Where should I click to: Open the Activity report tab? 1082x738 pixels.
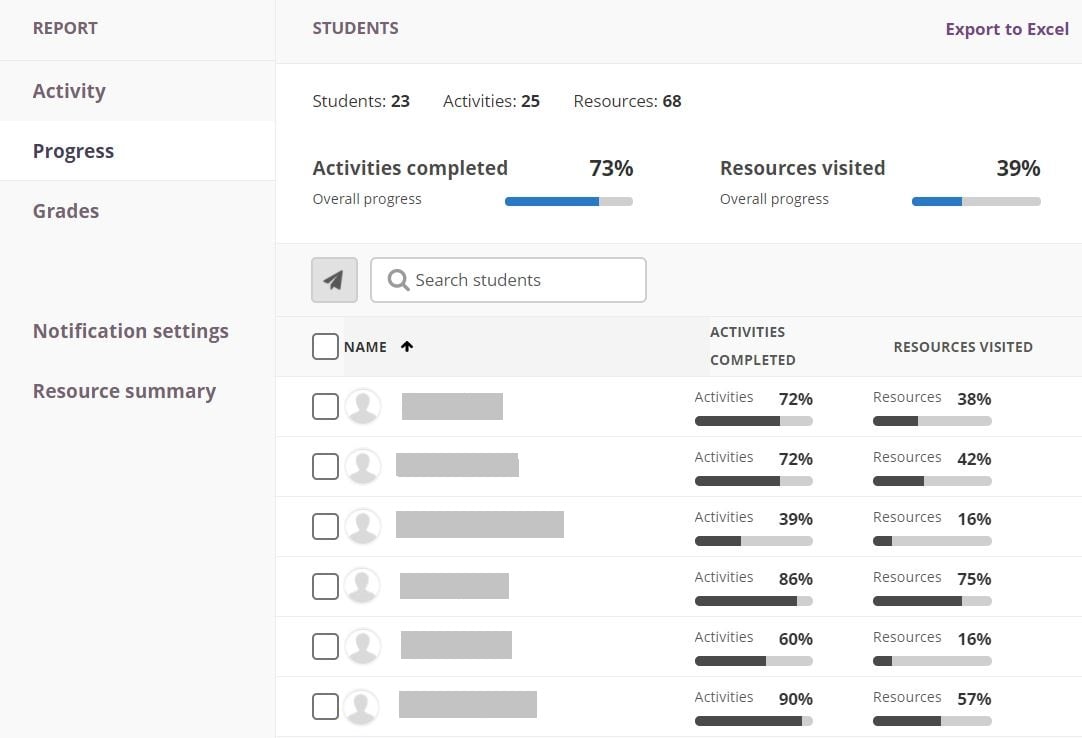coord(69,91)
